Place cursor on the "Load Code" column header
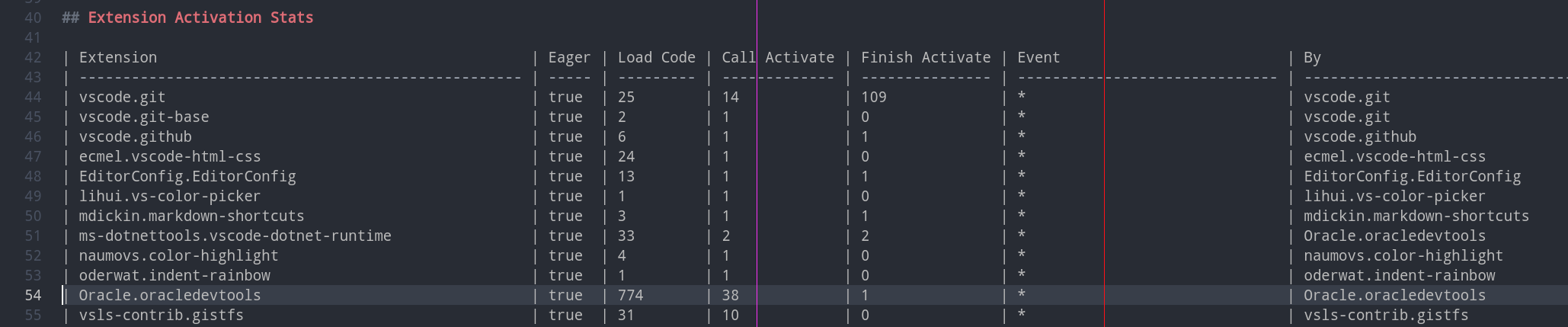Screen dimensions: 1568x327 click(x=656, y=57)
